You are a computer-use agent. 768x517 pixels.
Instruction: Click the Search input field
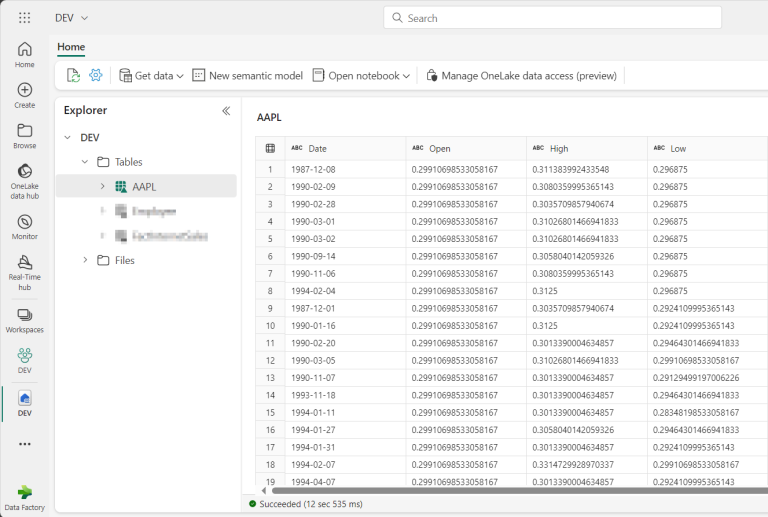(552, 18)
